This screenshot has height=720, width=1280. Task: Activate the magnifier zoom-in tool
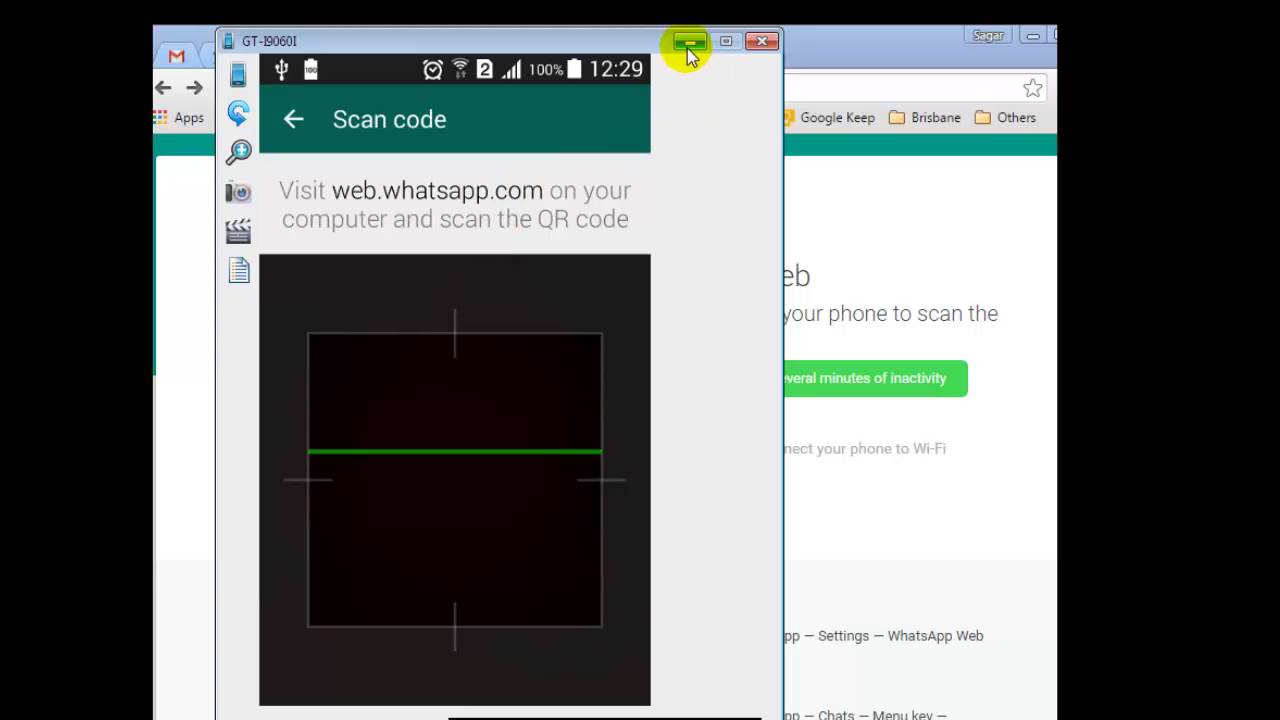pos(238,152)
